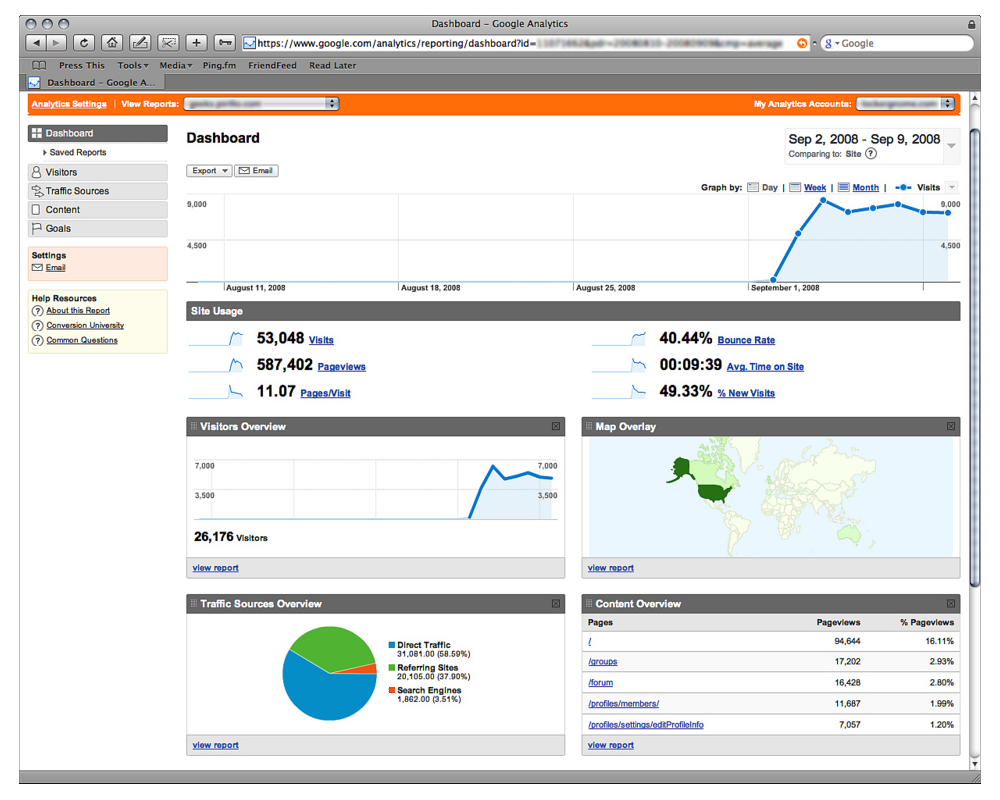
Task: Close the Content Overview widget
Action: (x=951, y=604)
